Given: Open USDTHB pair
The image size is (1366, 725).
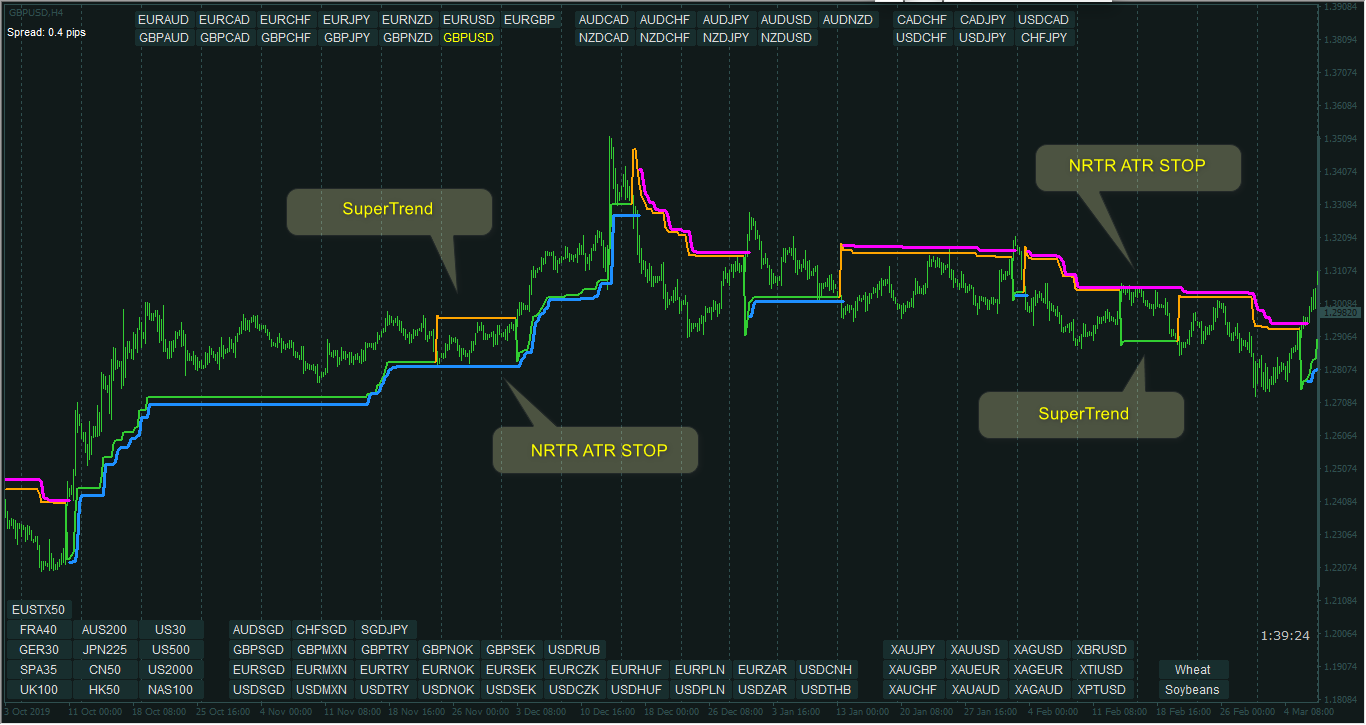Looking at the screenshot, I should click(826, 690).
